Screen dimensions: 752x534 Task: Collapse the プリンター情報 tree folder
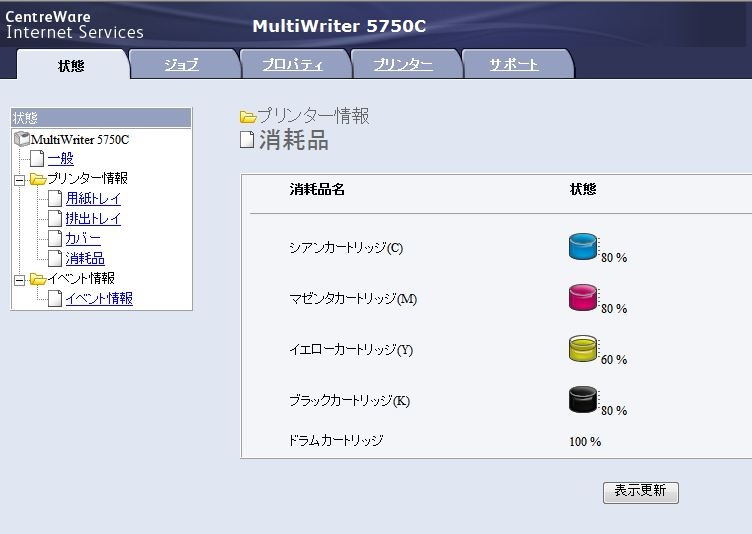(20, 181)
